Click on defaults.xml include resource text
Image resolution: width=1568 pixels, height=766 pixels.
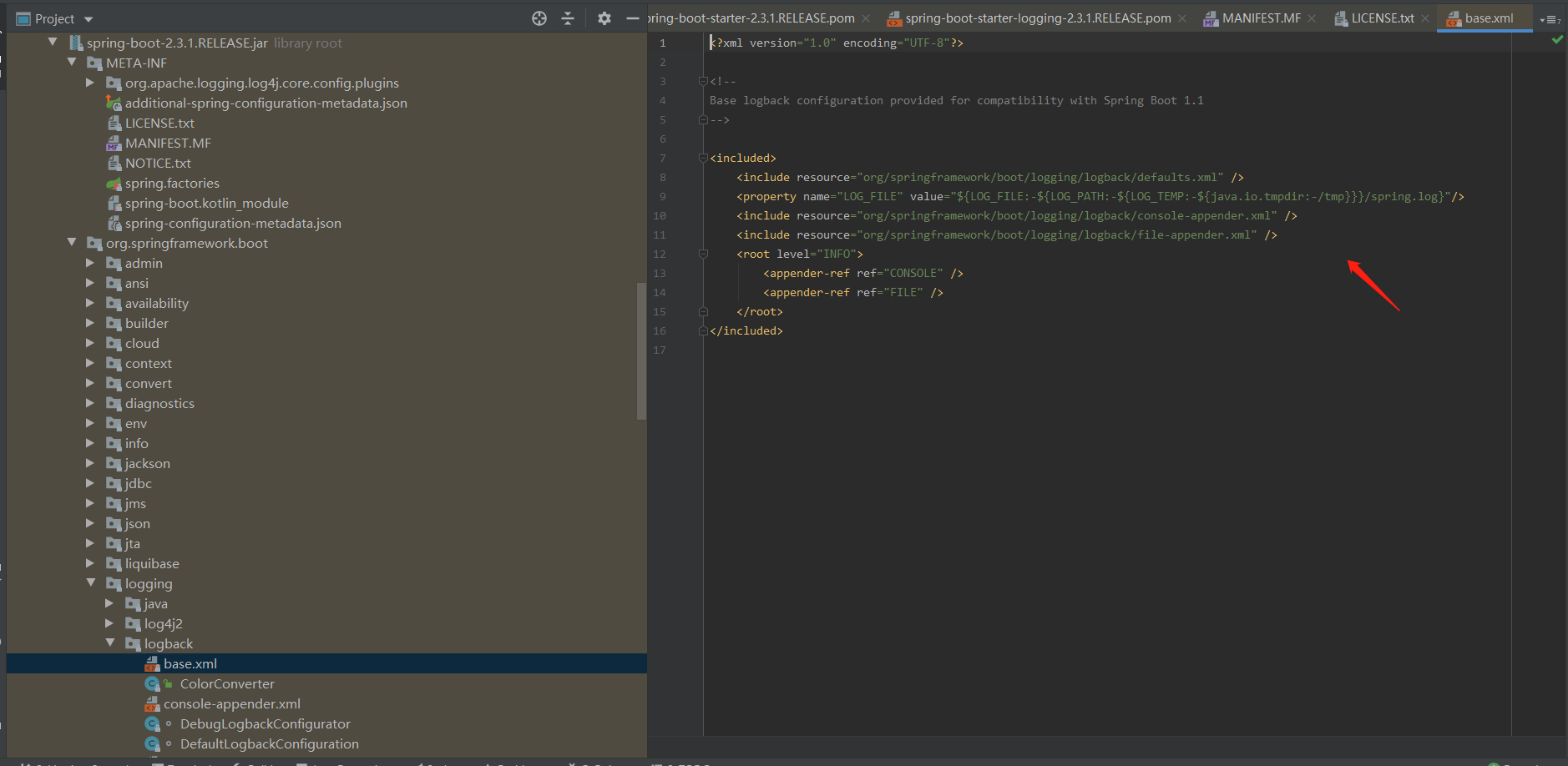click(x=1040, y=177)
